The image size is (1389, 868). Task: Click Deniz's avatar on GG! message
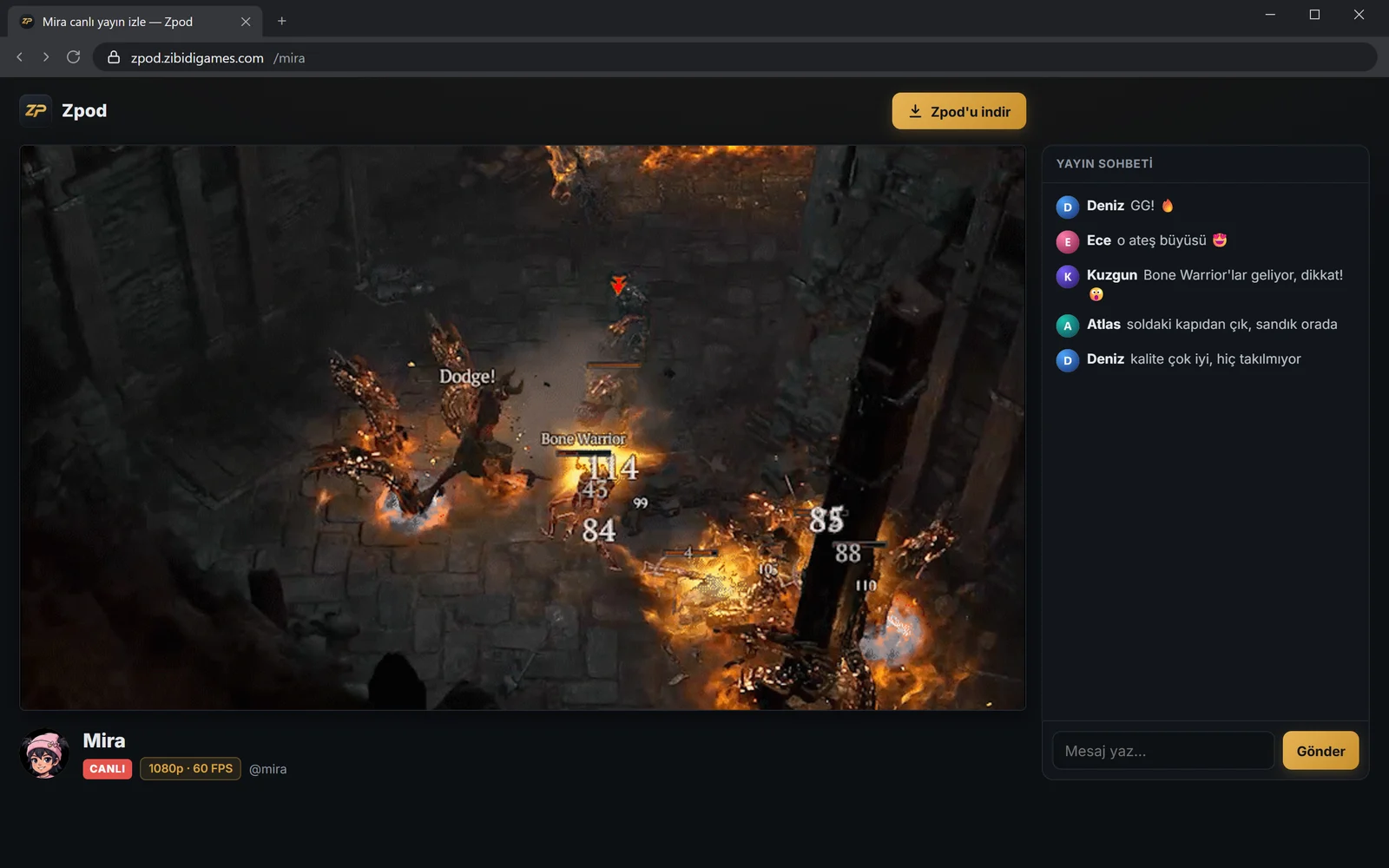click(1067, 207)
